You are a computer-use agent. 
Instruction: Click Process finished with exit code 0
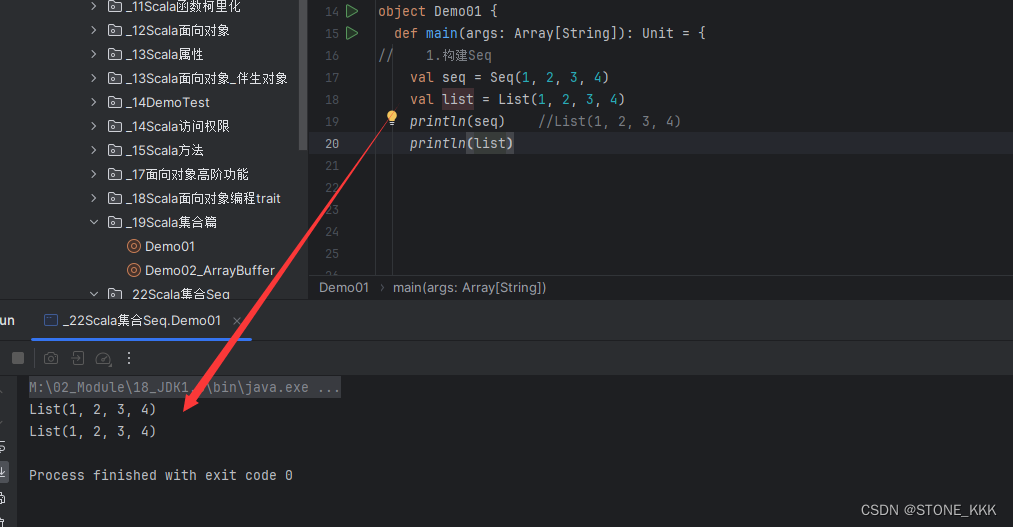pyautogui.click(x=161, y=475)
